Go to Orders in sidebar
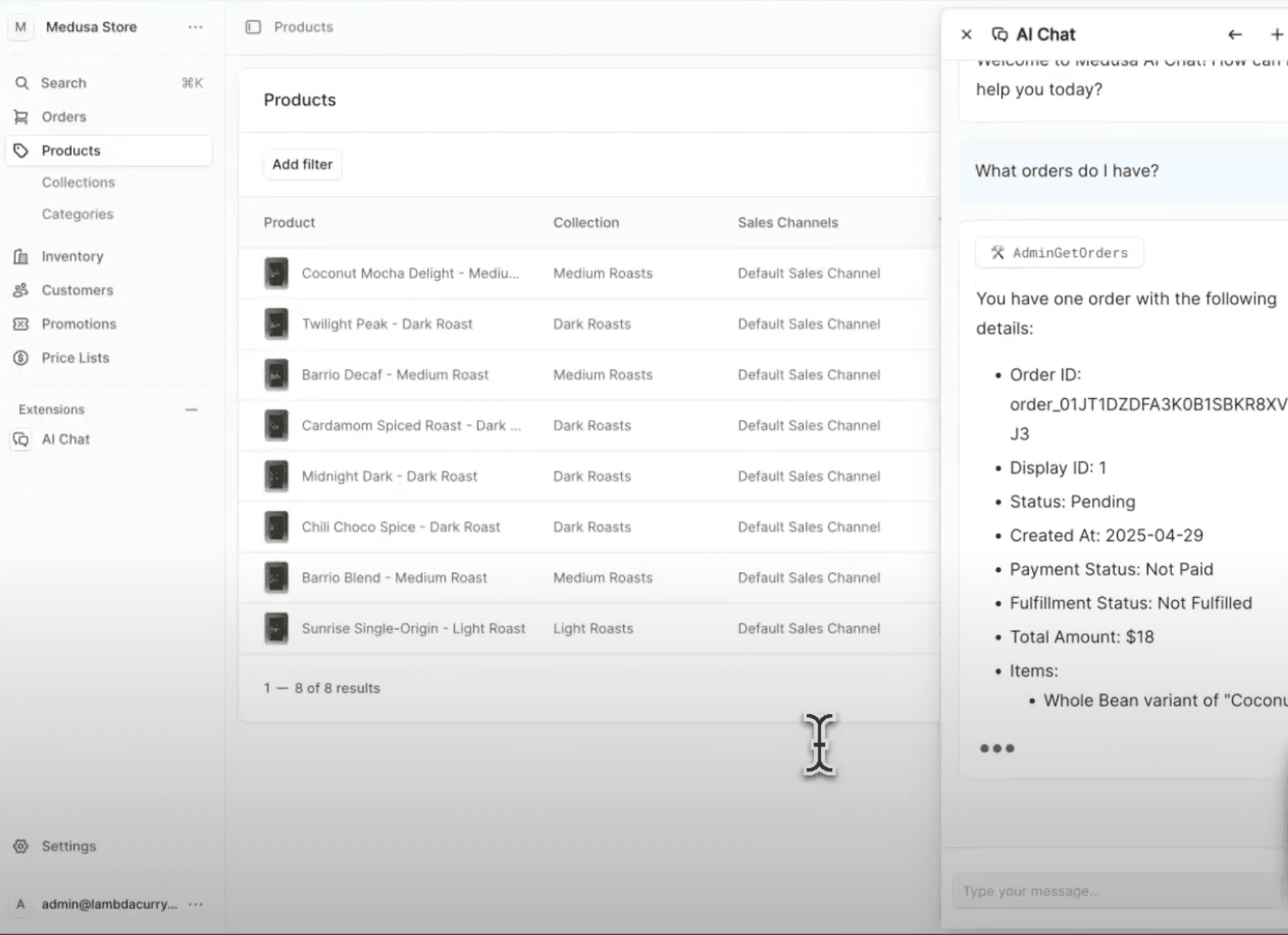The width and height of the screenshot is (1288, 935). (63, 117)
